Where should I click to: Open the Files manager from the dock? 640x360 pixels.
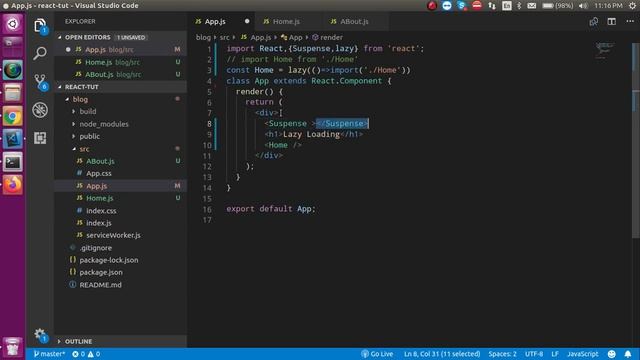pos(13,93)
